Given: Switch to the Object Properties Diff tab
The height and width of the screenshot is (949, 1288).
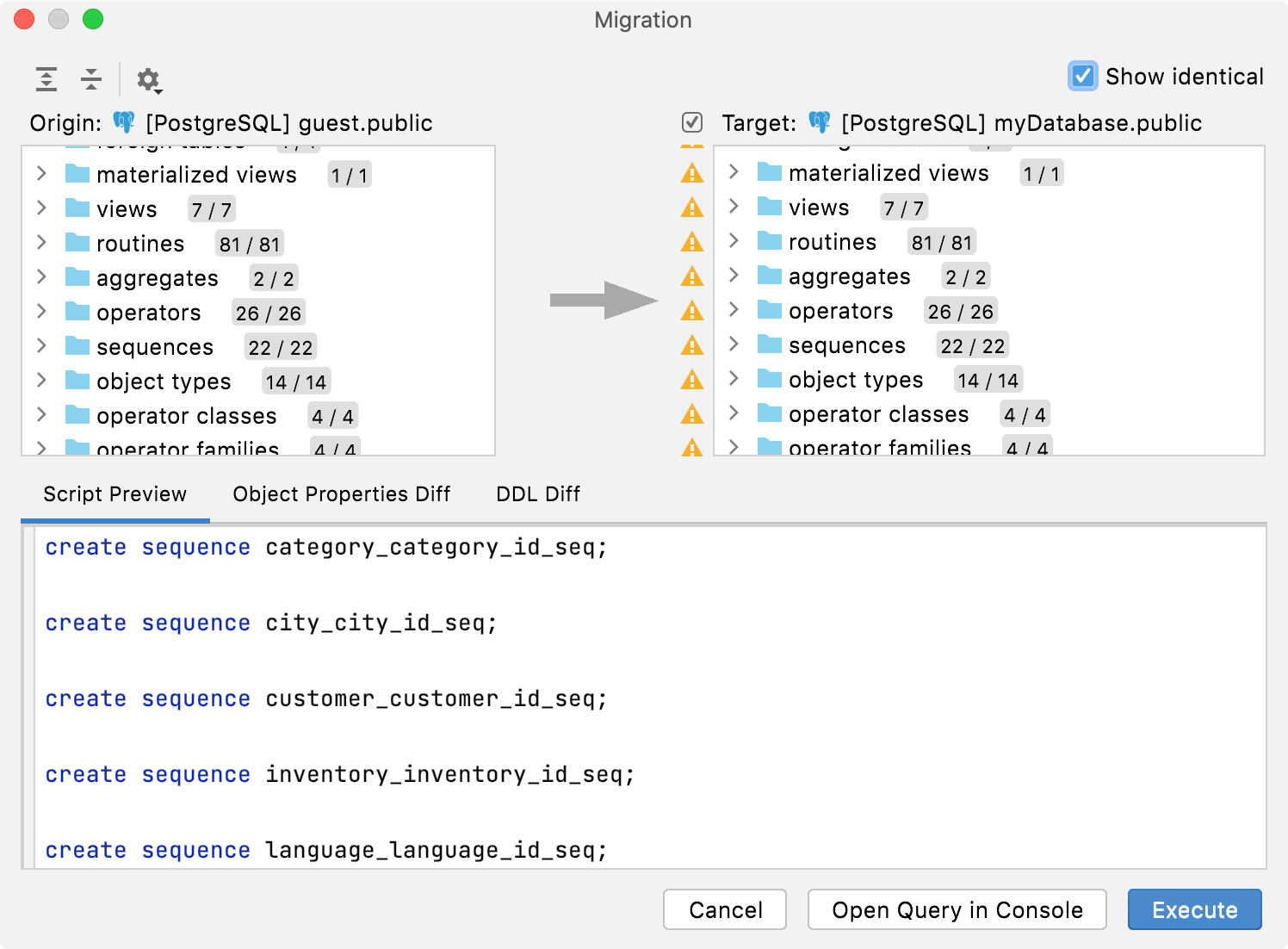Looking at the screenshot, I should (x=341, y=494).
